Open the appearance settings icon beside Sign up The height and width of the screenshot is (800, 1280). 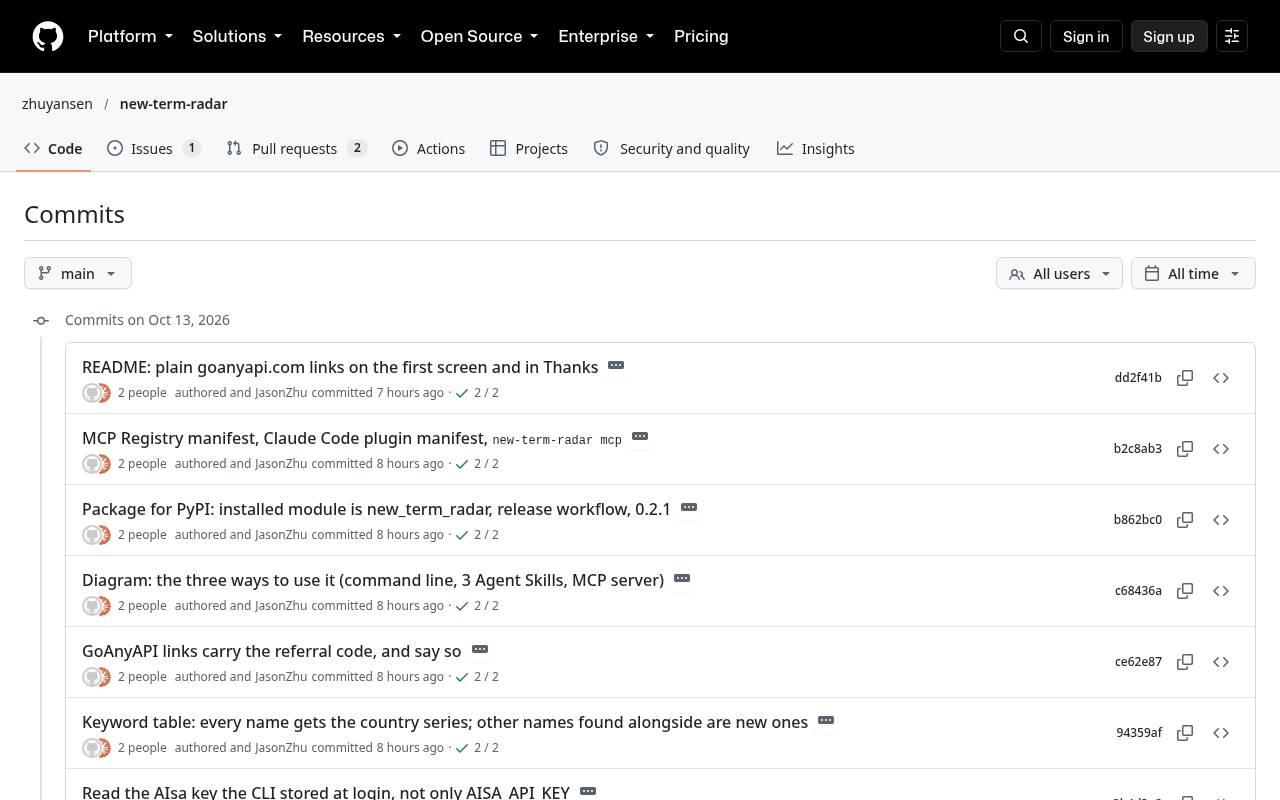1232,36
